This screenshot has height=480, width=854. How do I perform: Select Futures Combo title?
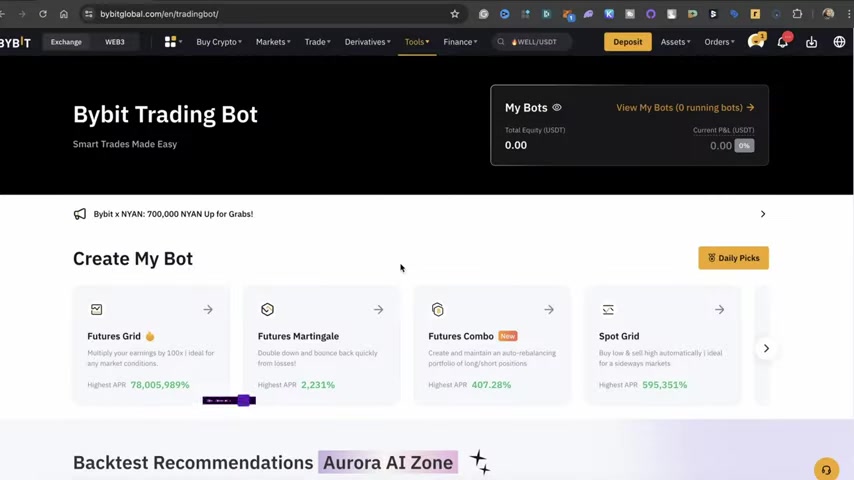pyautogui.click(x=461, y=336)
